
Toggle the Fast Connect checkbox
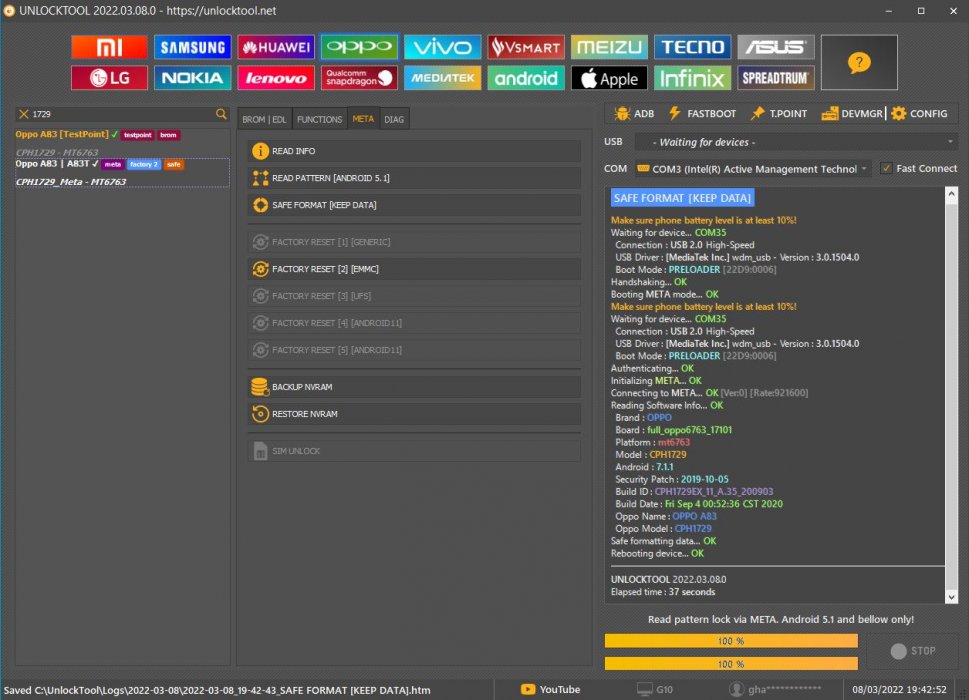coord(886,168)
